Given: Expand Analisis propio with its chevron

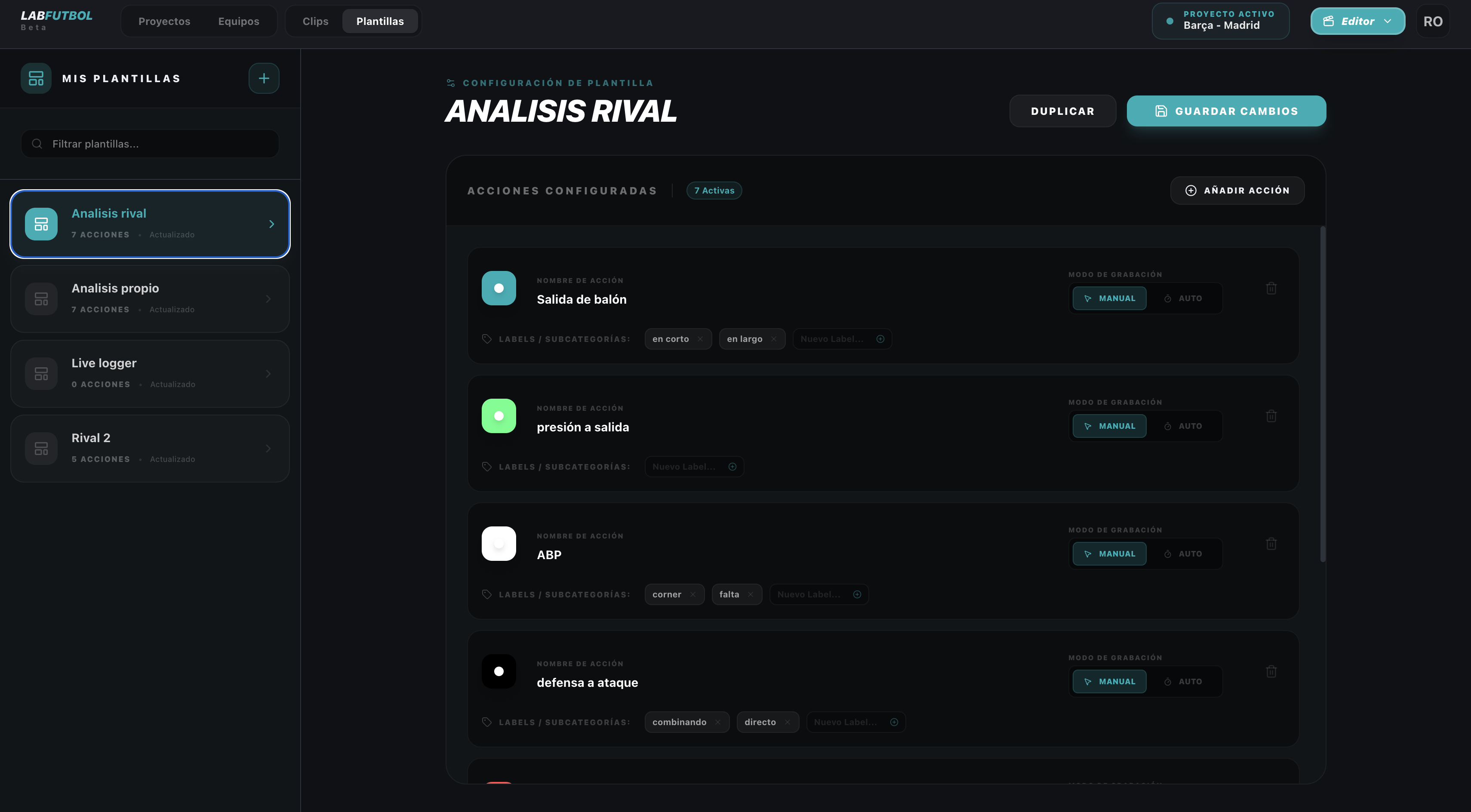Looking at the screenshot, I should (268, 298).
